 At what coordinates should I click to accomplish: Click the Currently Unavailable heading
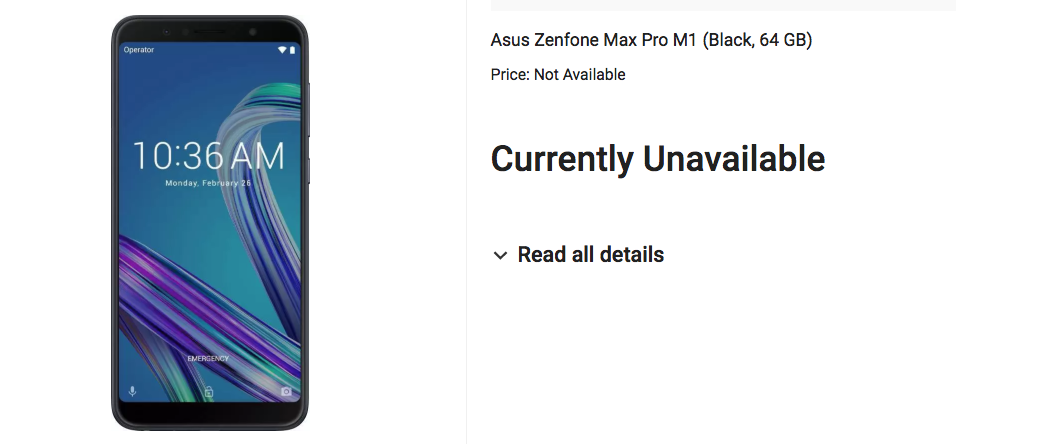pos(657,159)
